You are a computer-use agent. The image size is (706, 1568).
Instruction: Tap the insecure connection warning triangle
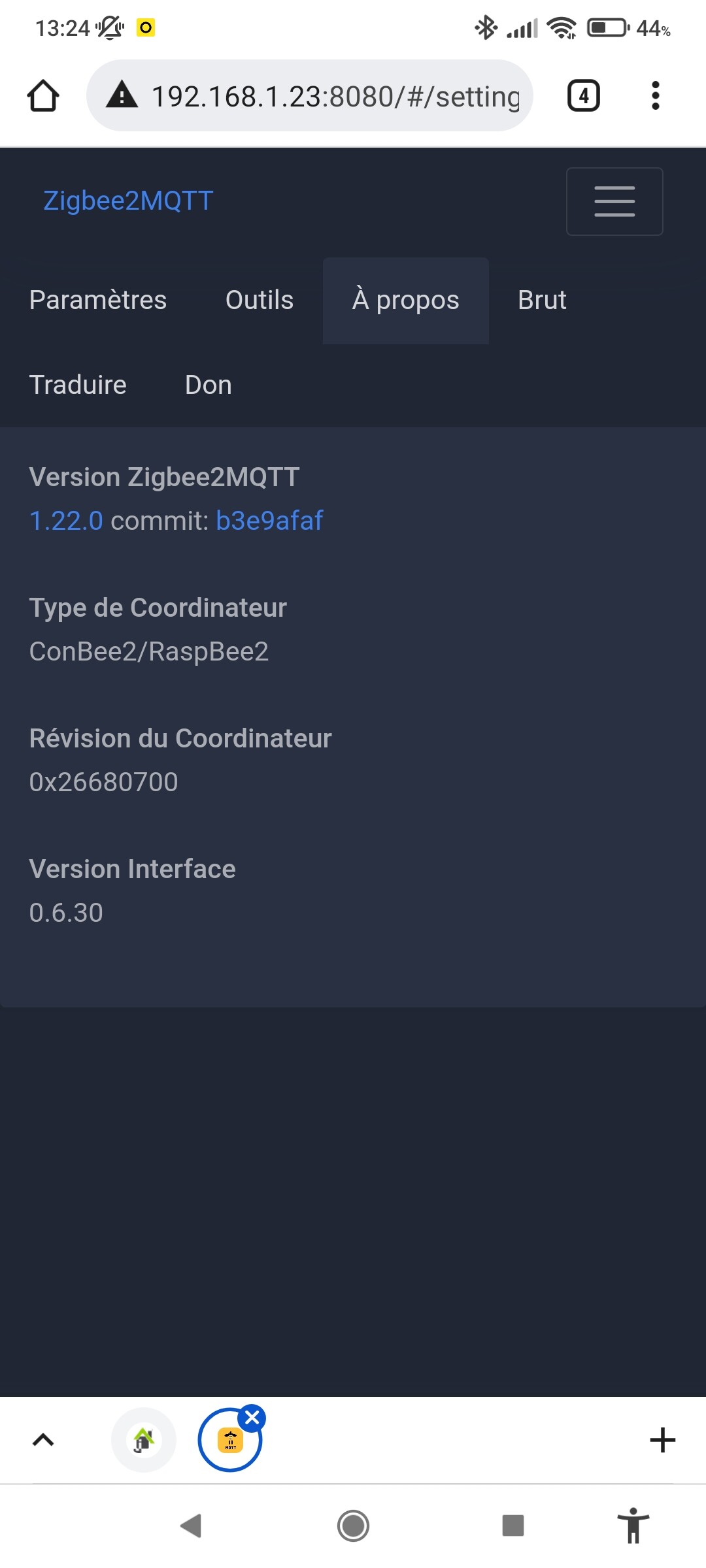122,95
